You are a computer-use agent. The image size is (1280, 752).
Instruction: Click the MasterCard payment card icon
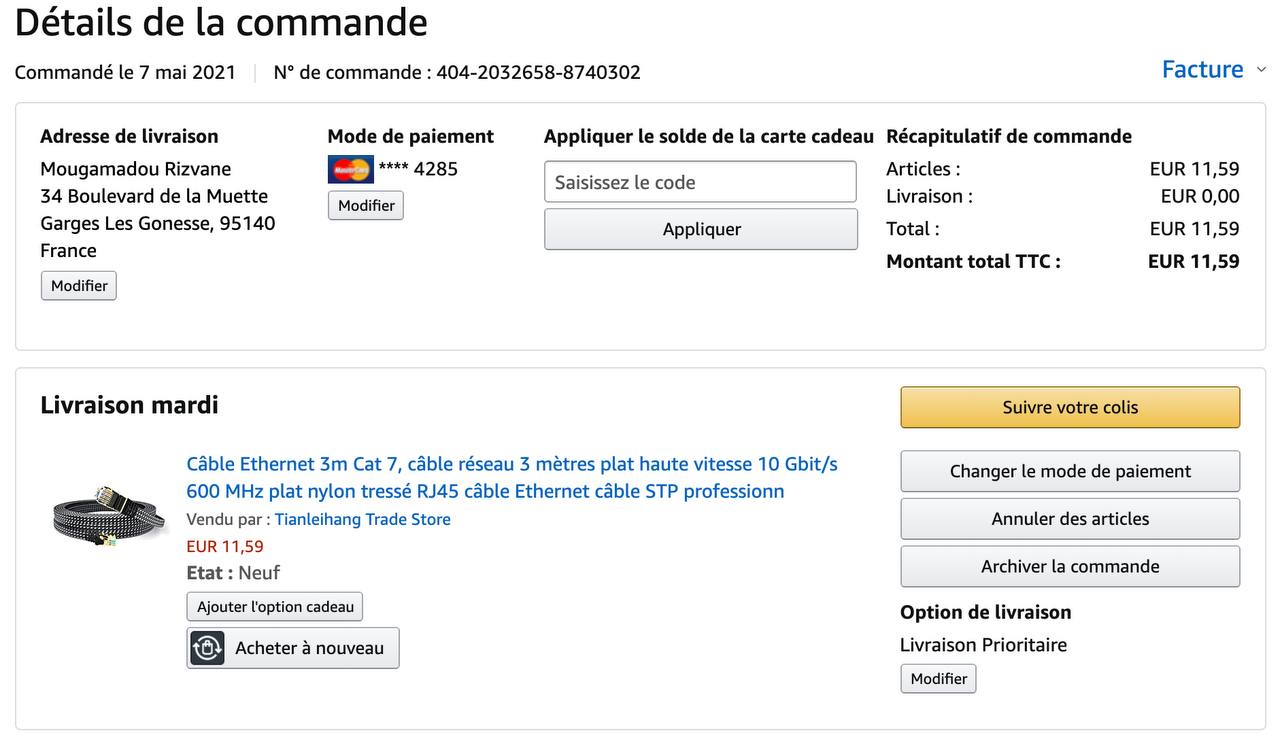click(x=350, y=169)
